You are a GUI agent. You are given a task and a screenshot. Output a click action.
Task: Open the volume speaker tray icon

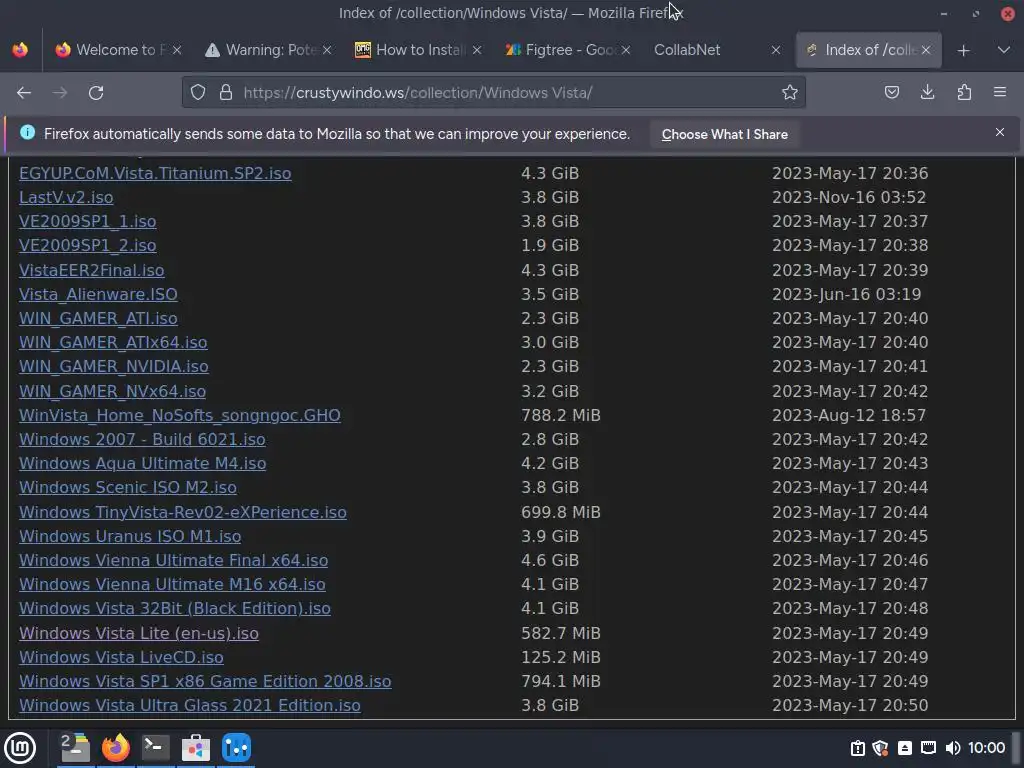pyautogui.click(x=953, y=748)
